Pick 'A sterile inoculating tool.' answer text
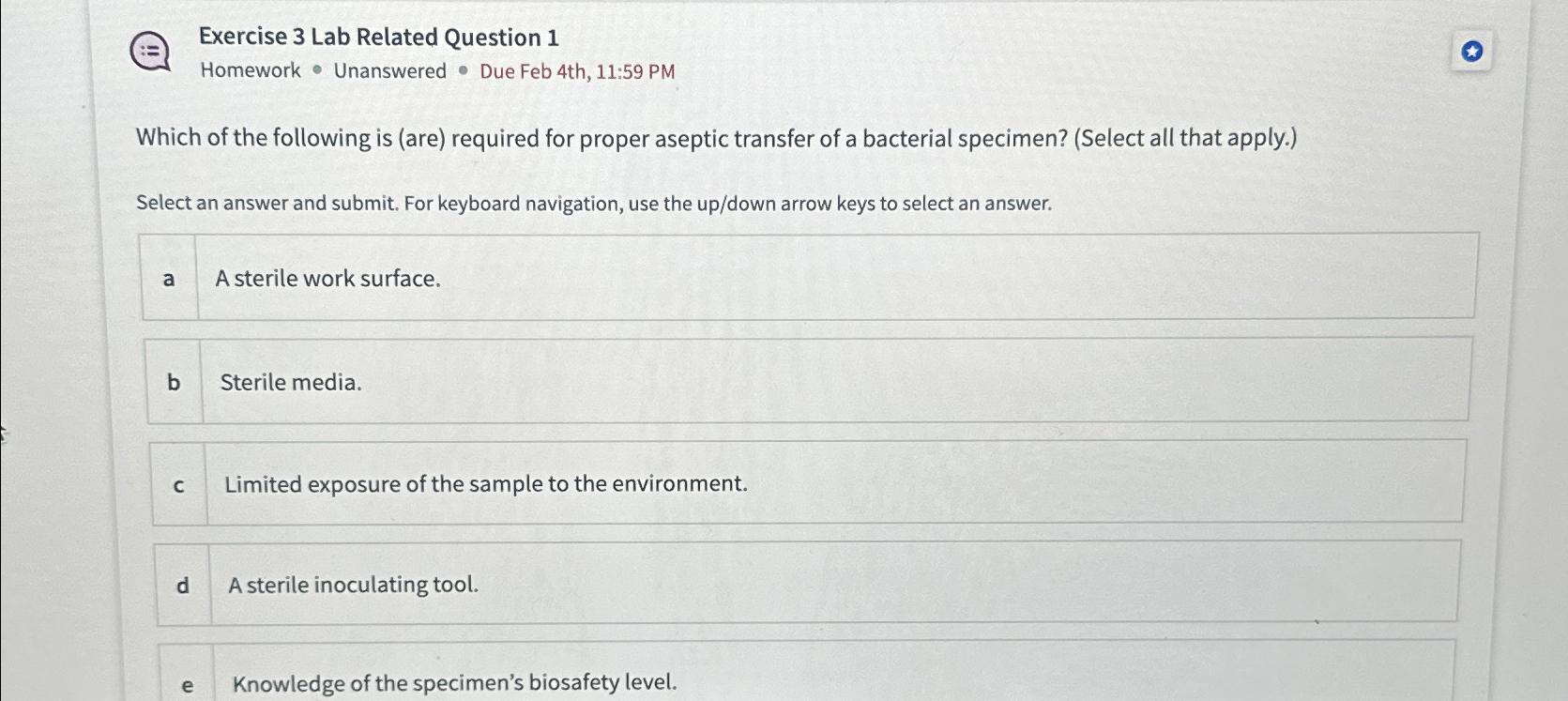The image size is (1568, 701). [353, 585]
